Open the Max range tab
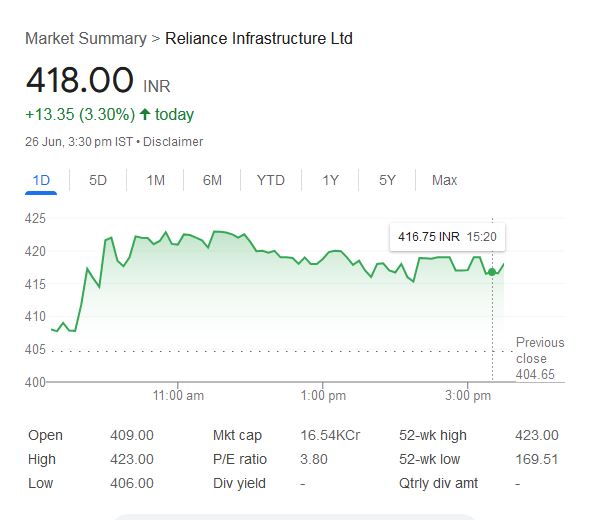Viewport: 611px width, 520px height. [x=444, y=180]
